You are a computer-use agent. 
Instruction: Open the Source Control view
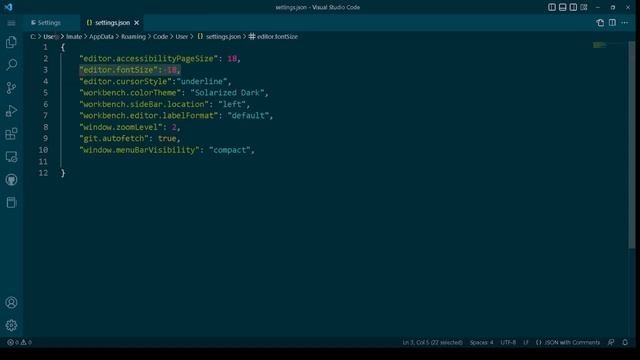tap(11, 88)
